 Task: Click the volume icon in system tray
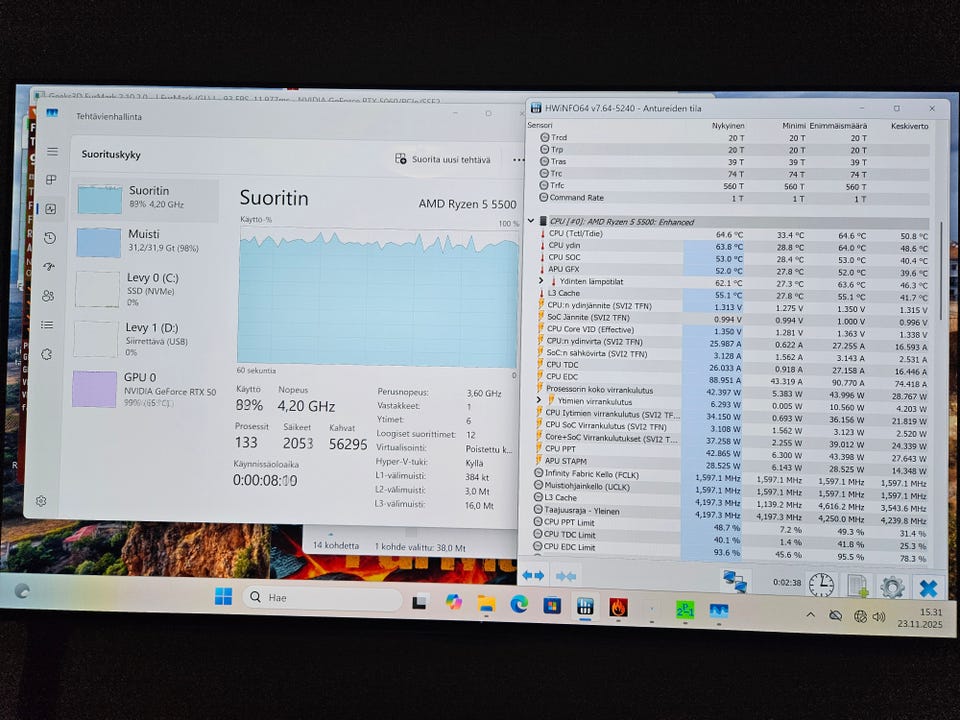click(879, 617)
